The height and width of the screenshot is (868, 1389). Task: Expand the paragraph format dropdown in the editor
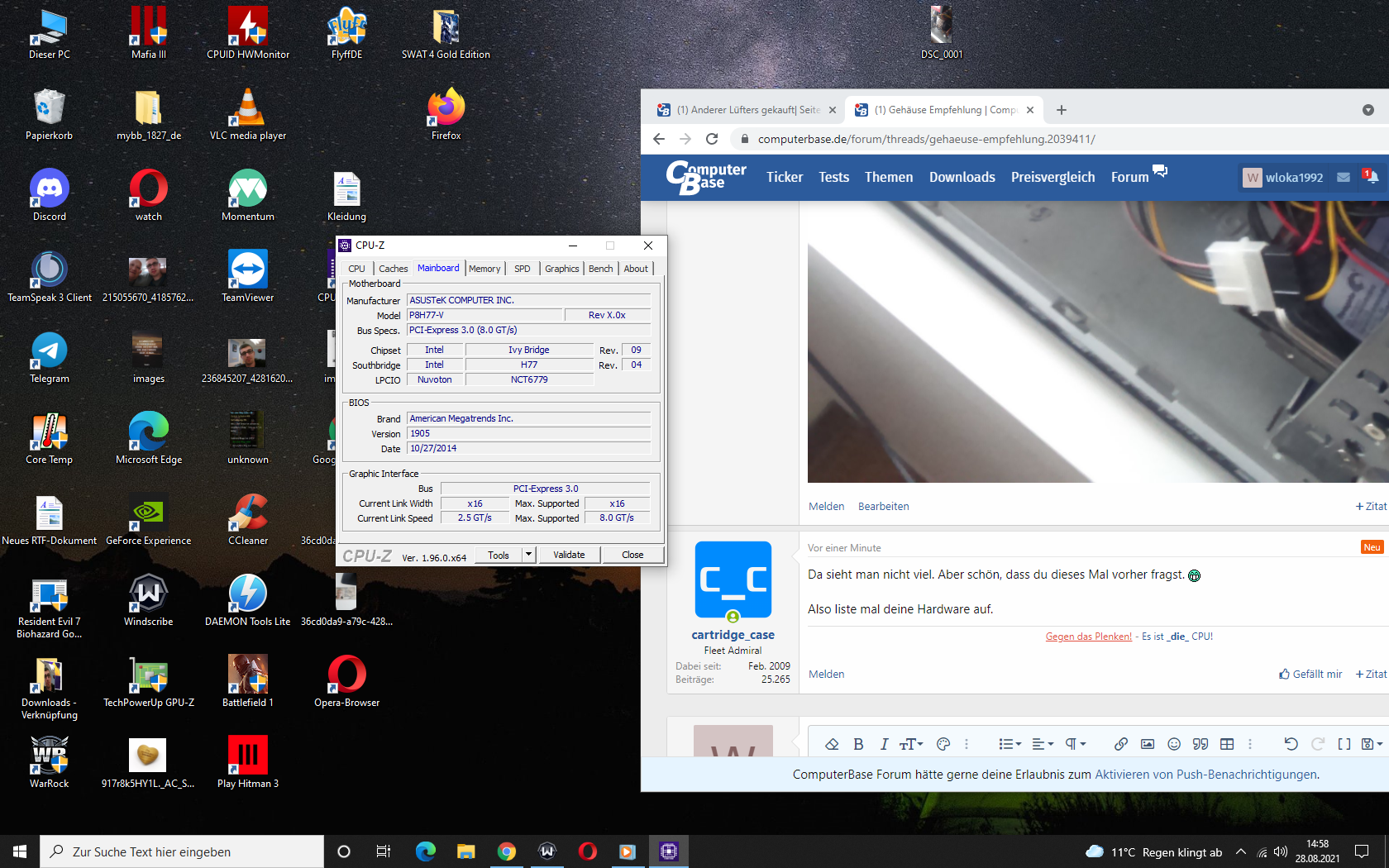pyautogui.click(x=1075, y=744)
